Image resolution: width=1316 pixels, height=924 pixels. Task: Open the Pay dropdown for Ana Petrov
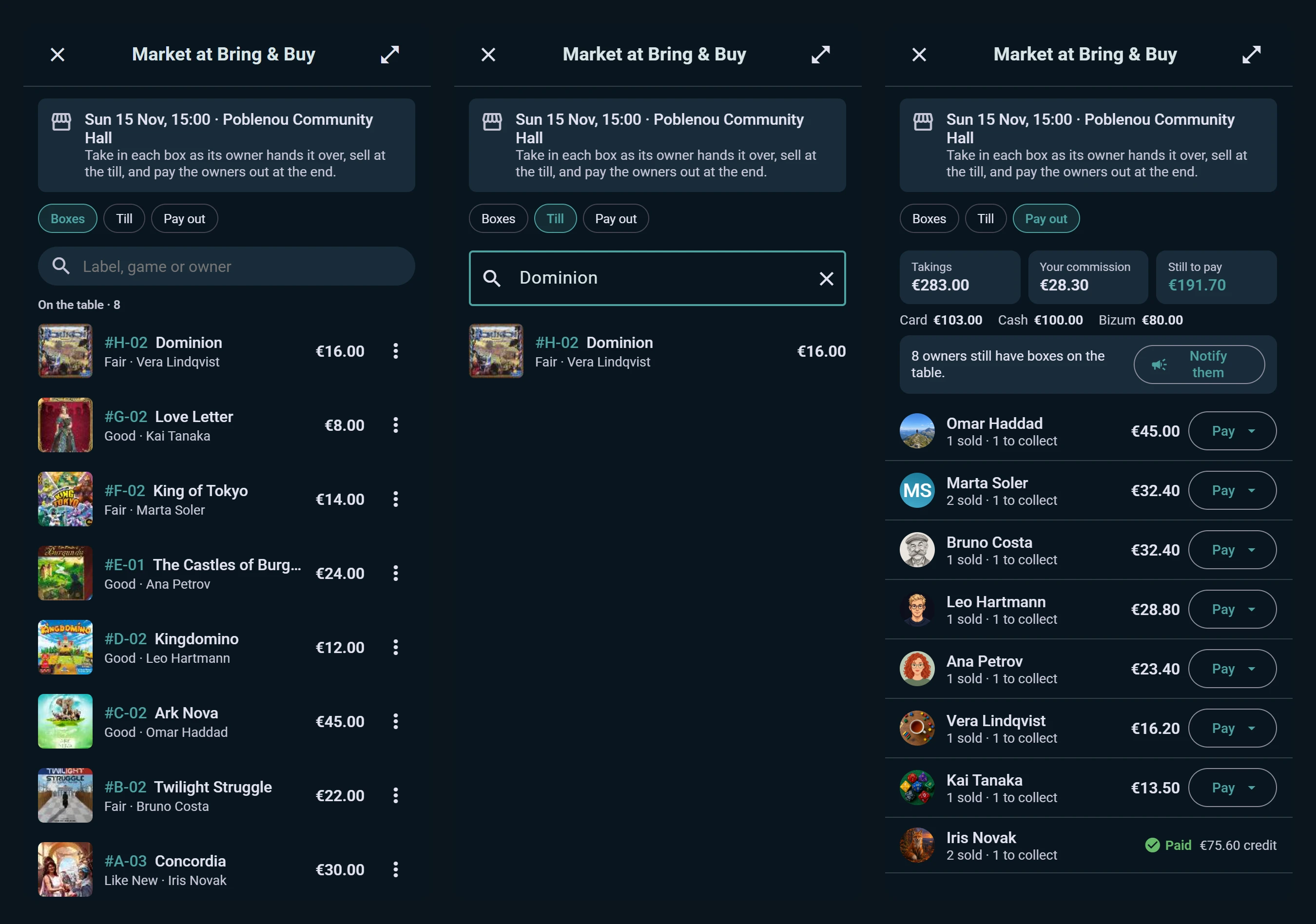coord(1232,669)
